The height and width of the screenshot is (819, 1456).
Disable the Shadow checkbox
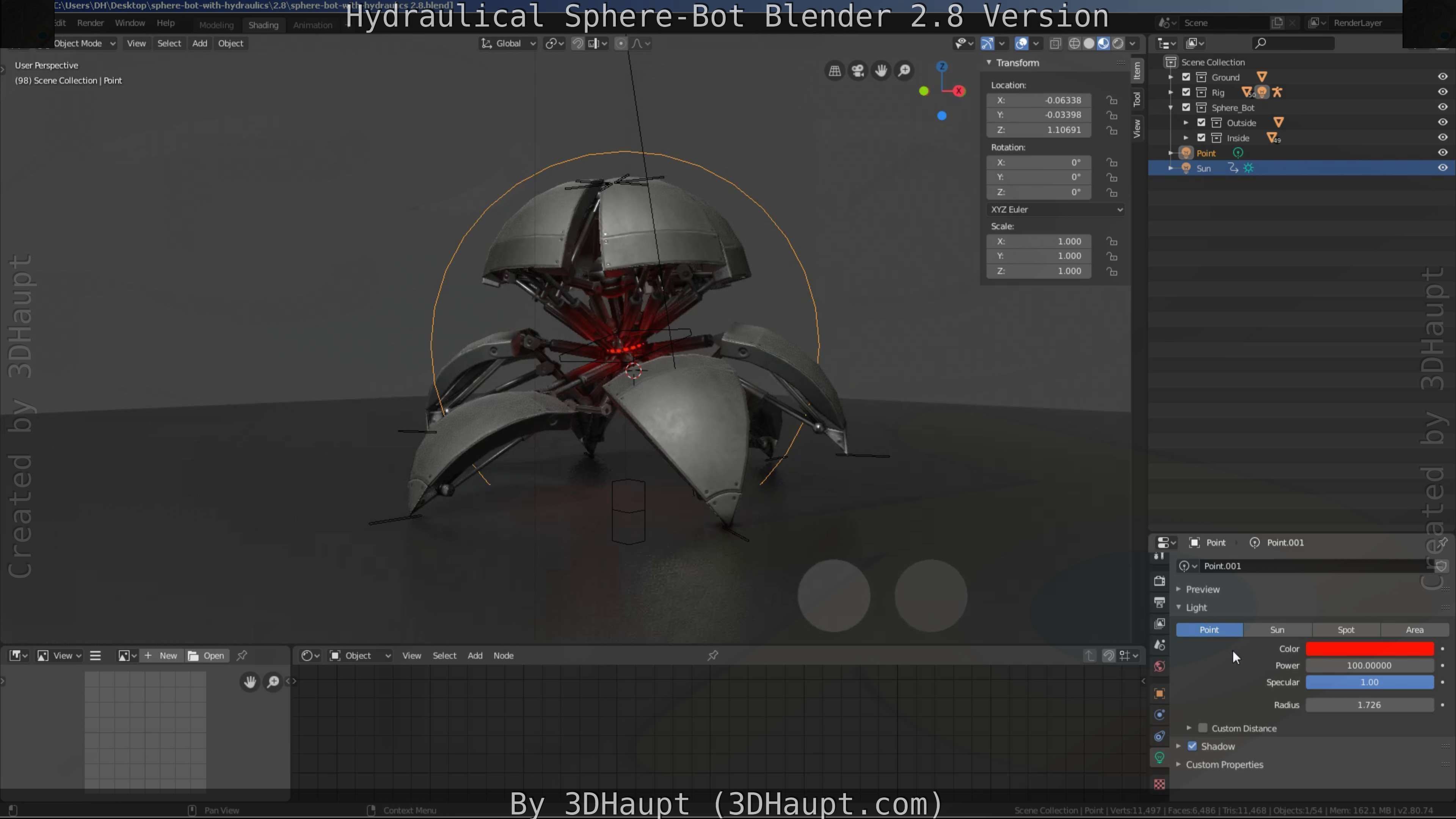point(1192,746)
